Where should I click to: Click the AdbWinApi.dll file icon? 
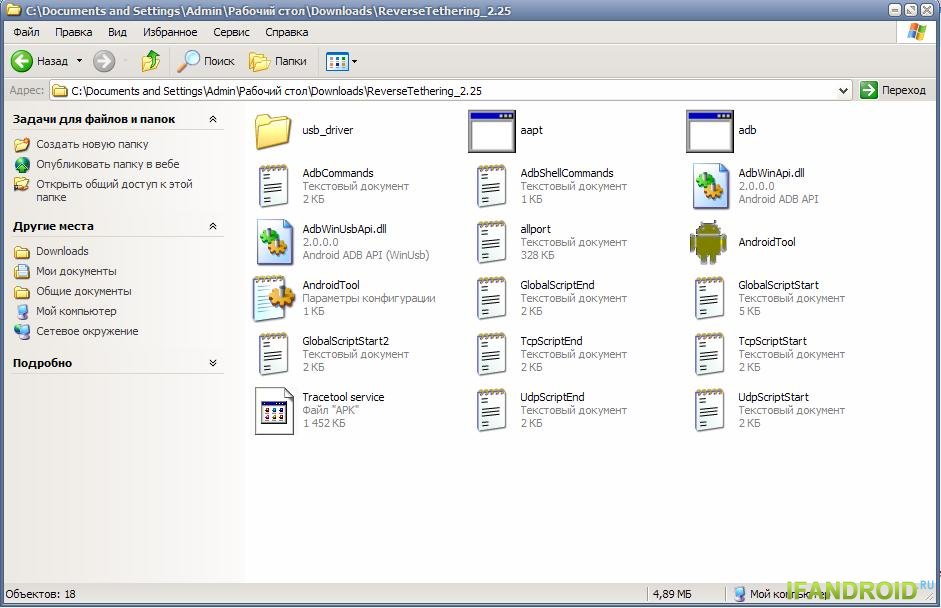pyautogui.click(x=709, y=186)
